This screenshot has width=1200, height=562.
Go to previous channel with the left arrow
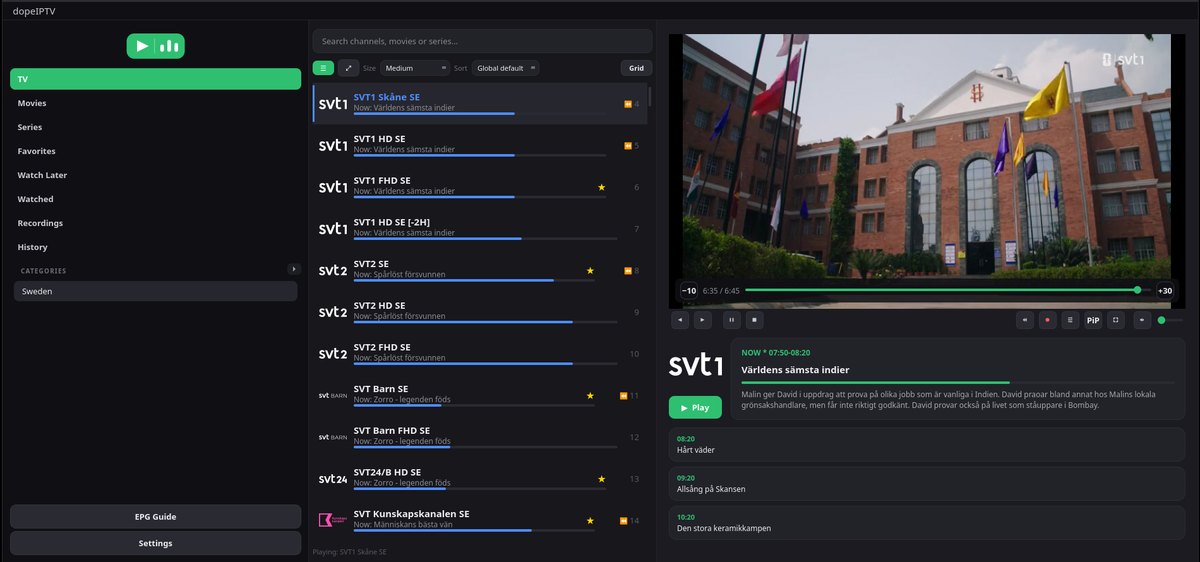click(680, 320)
